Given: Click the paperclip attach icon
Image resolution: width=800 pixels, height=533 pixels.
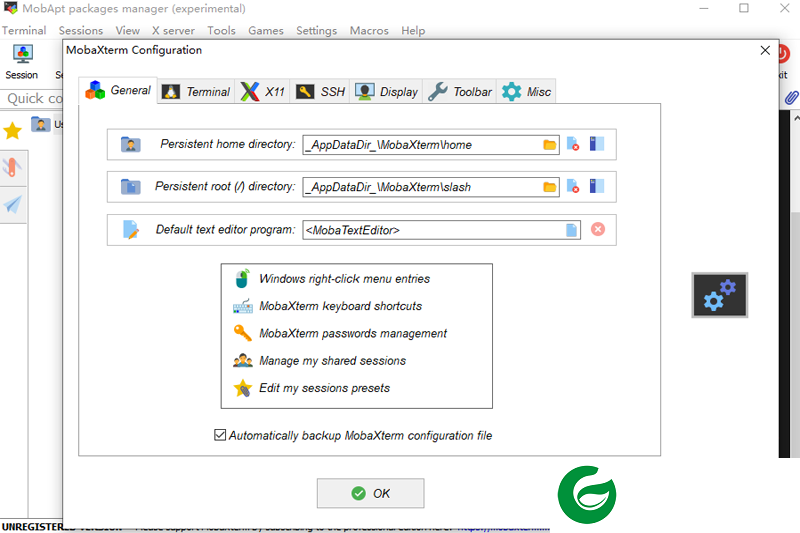Looking at the screenshot, I should tap(791, 97).
